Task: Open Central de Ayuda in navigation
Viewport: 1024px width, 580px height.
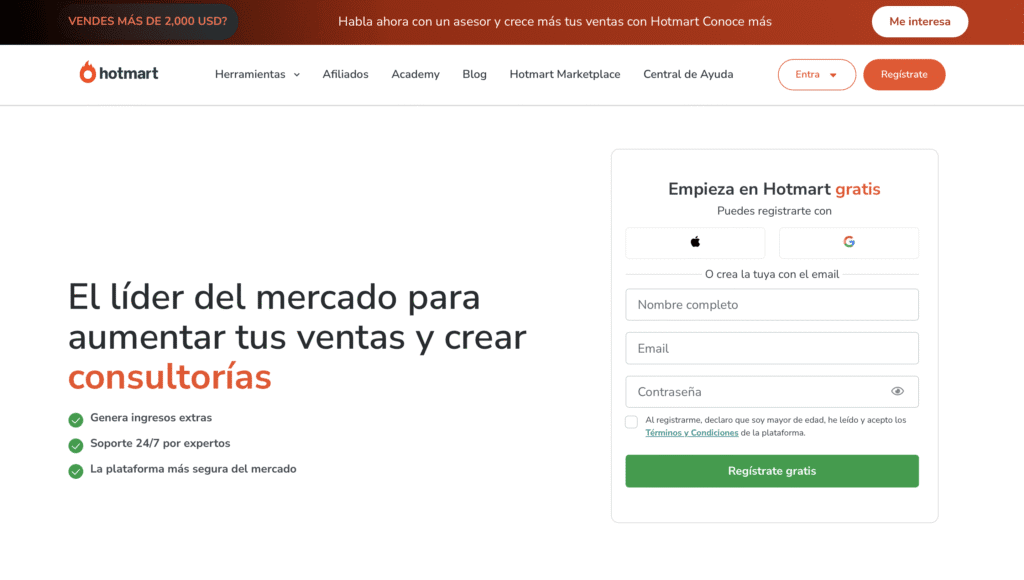Action: (688, 74)
